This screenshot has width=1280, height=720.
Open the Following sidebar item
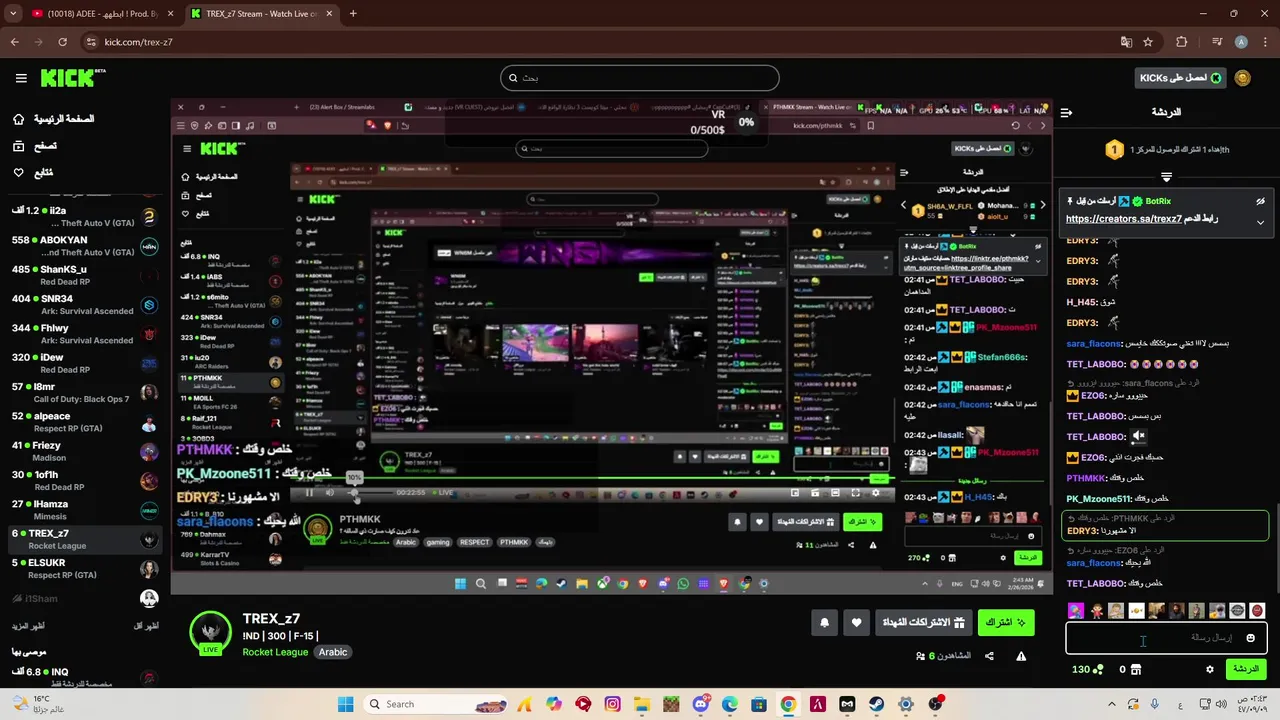[x=33, y=173]
